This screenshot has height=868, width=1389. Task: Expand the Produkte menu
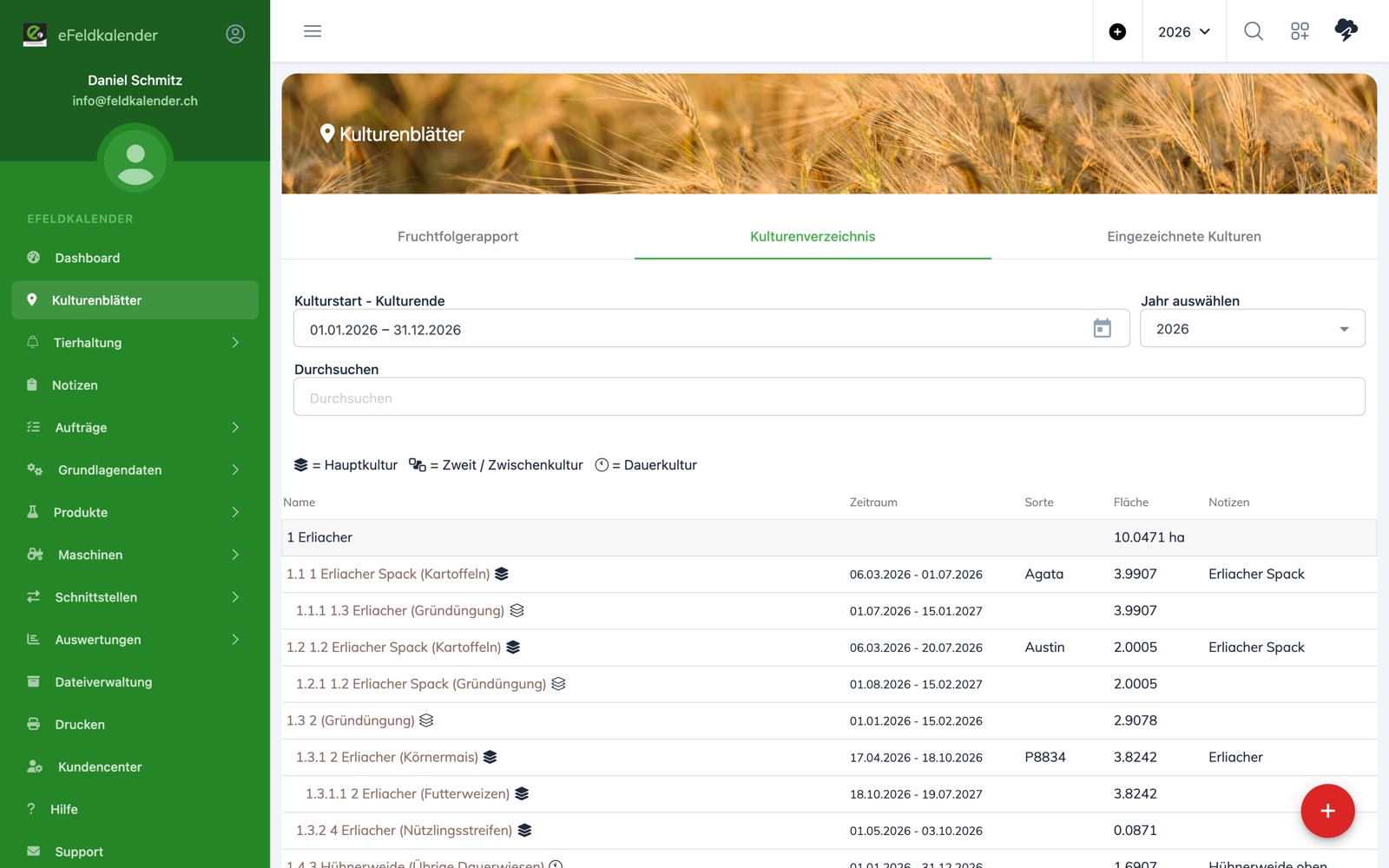pyautogui.click(x=135, y=512)
